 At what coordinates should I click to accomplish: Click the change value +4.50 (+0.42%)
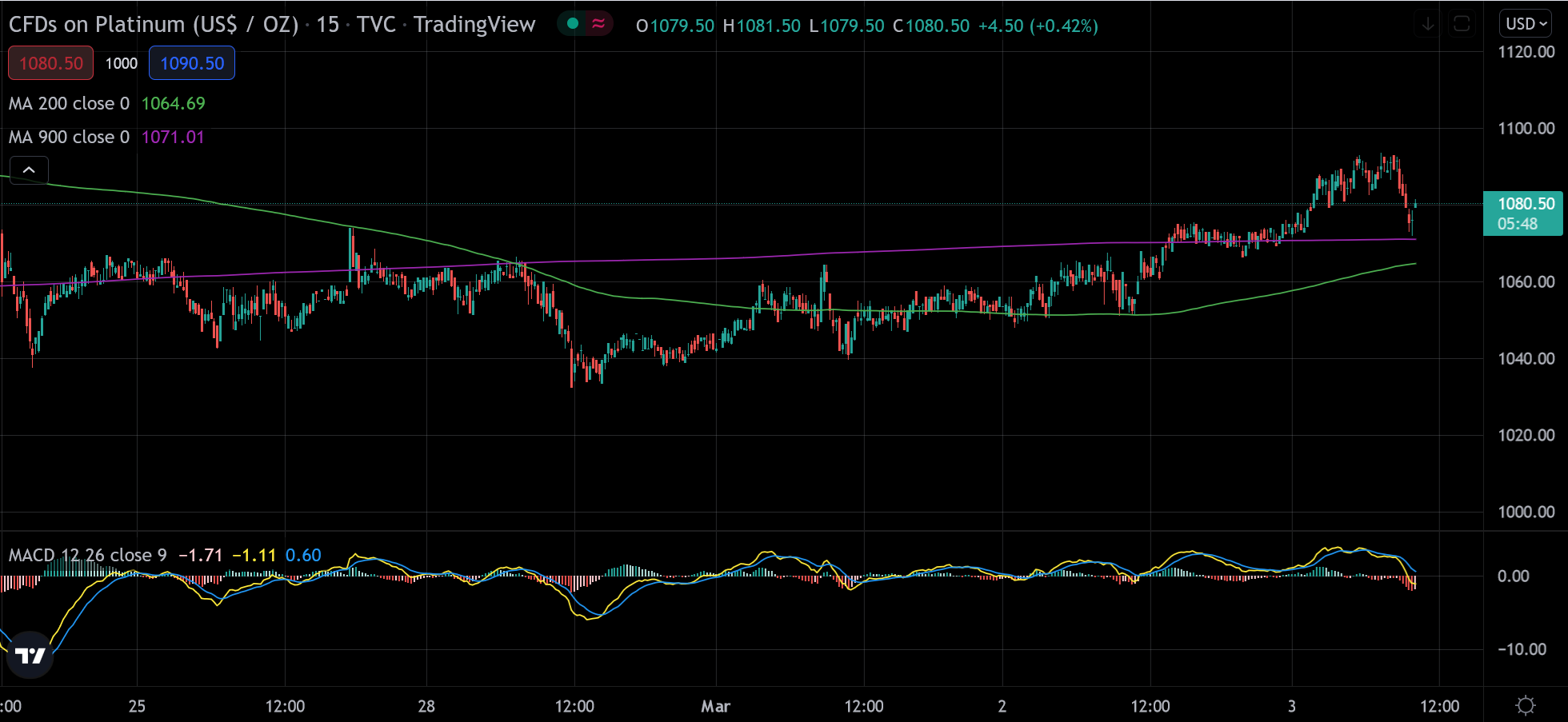[1038, 26]
